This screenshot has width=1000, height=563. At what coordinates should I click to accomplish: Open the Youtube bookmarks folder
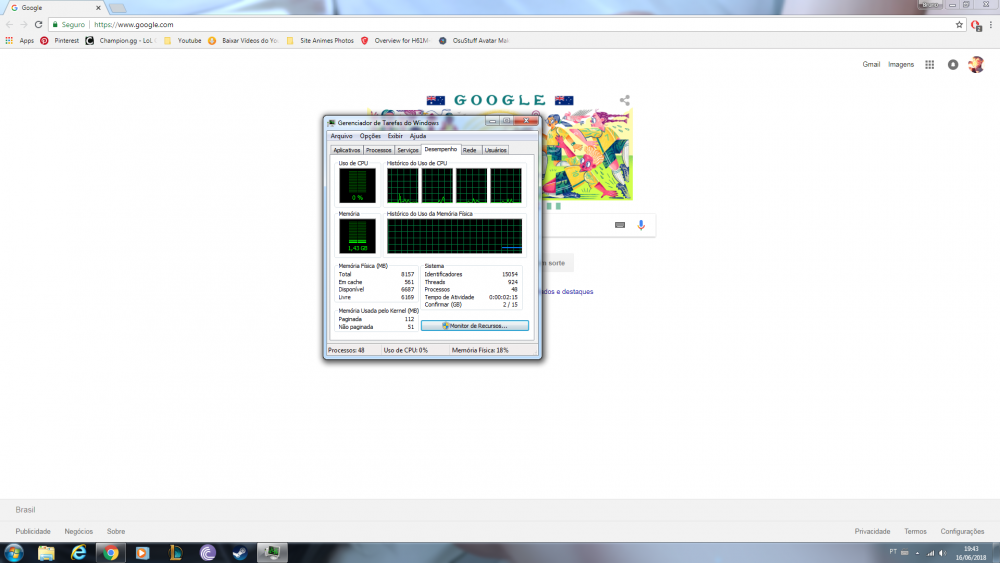(x=182, y=40)
